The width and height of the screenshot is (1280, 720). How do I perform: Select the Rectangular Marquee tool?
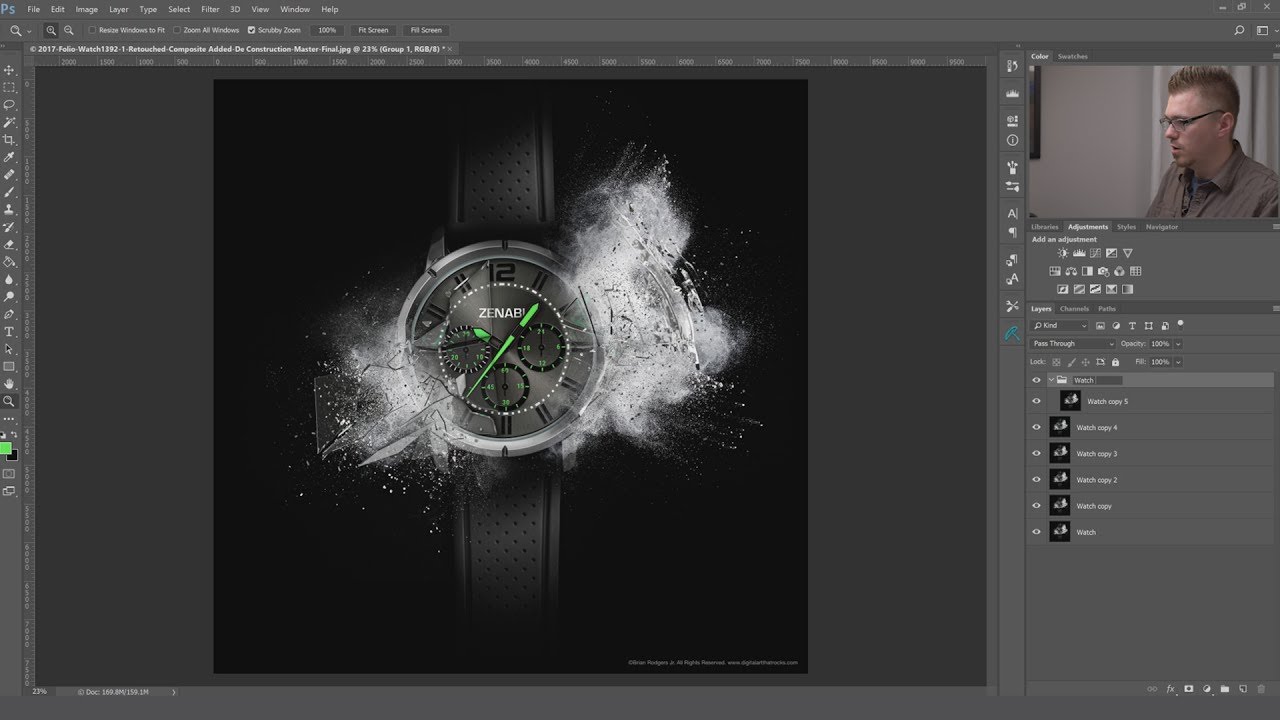point(9,87)
